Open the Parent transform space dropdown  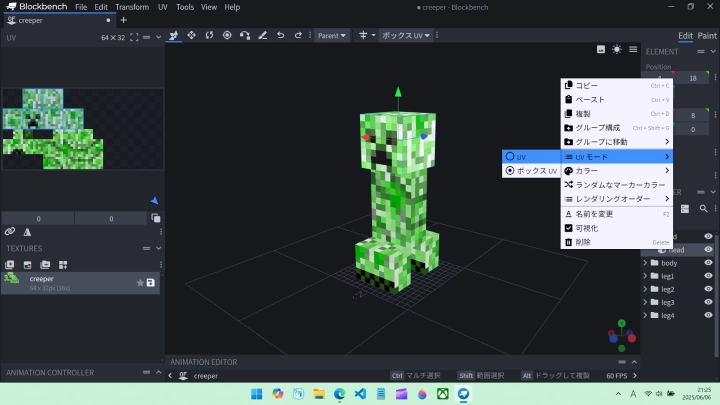(x=332, y=35)
